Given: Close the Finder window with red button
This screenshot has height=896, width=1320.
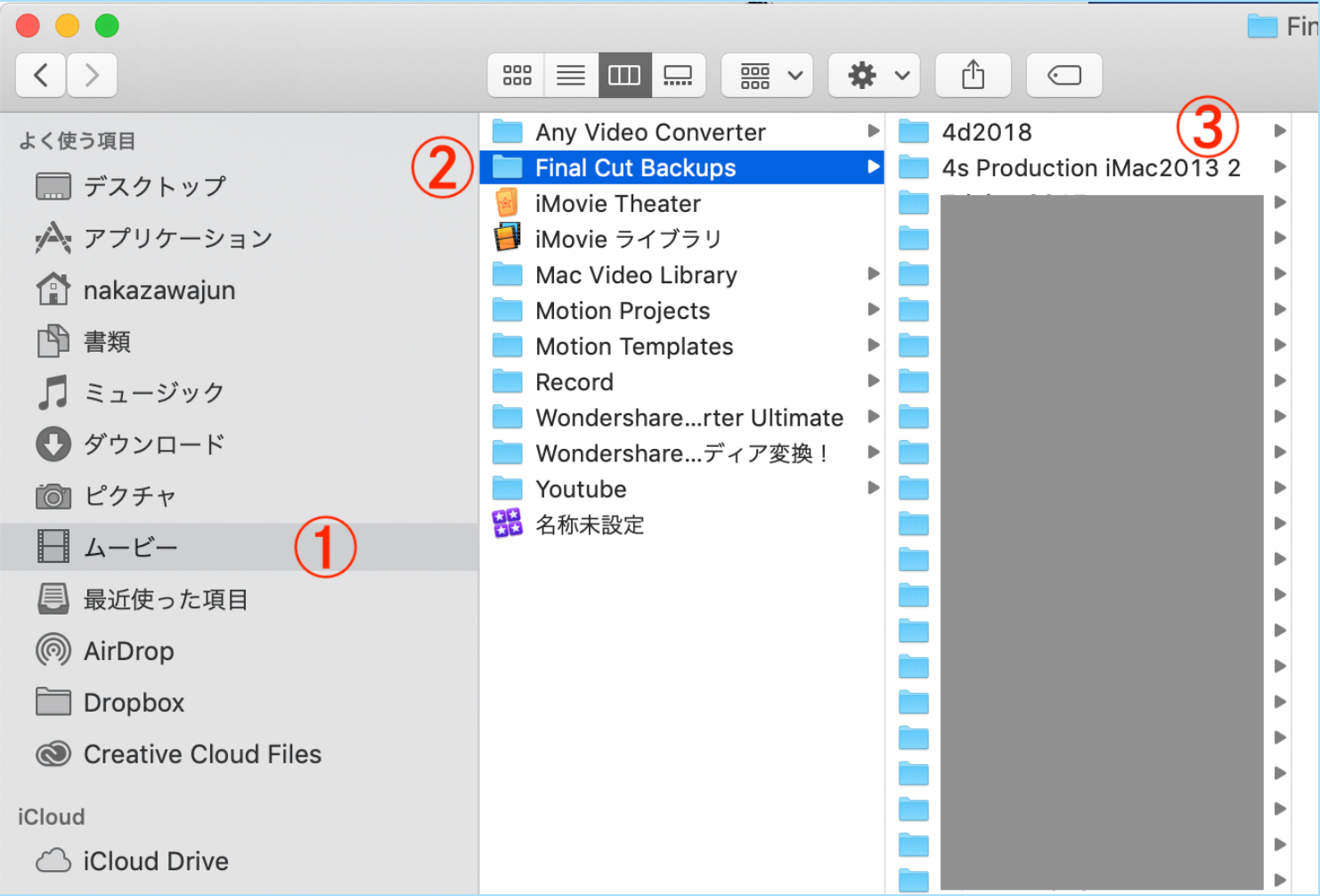Looking at the screenshot, I should coord(29,26).
